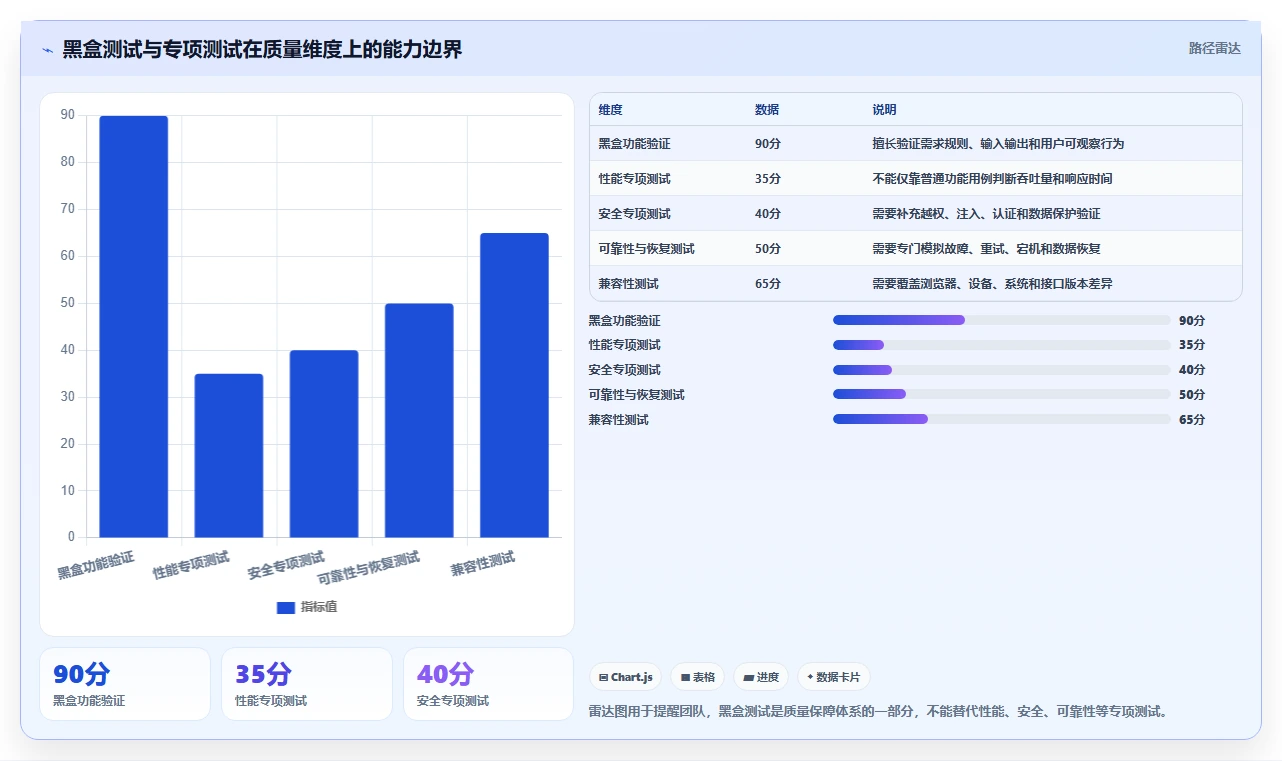Open the 90分 黑盒功能验证 data card

tap(125, 684)
